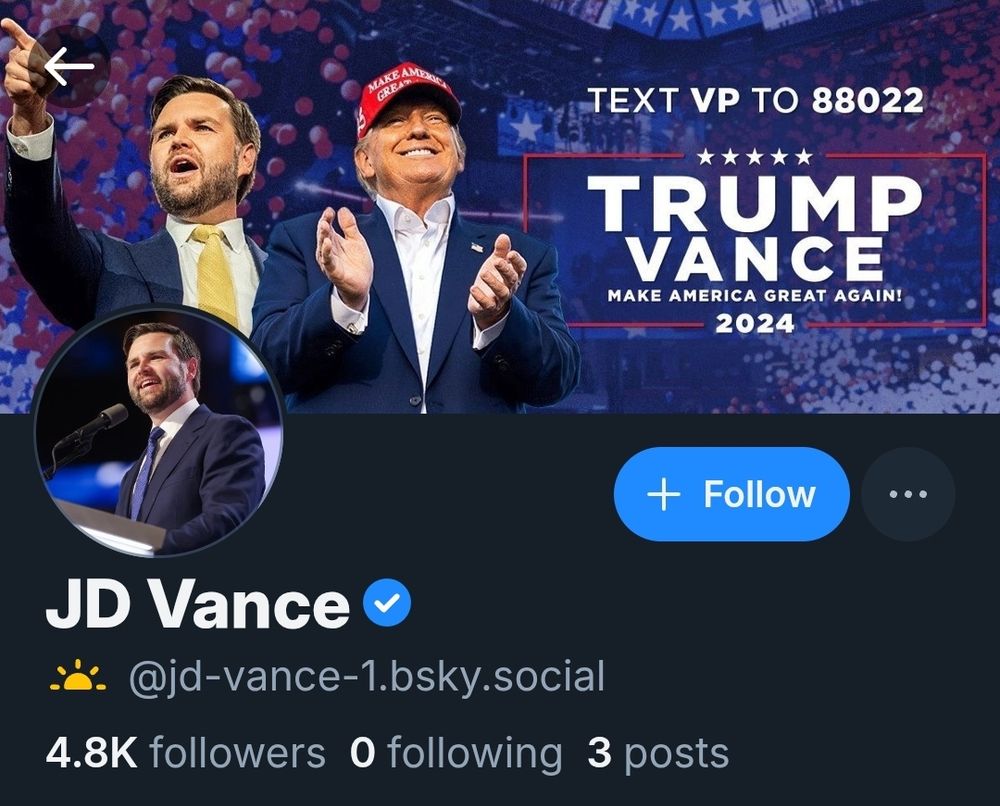View the 4.8K followers list
Screen dimensions: 1000x806
click(x=185, y=753)
